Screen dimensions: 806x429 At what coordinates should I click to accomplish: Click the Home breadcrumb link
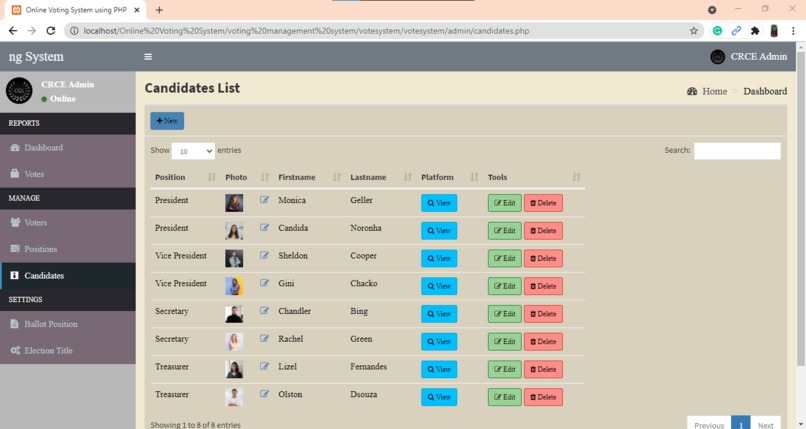707,91
